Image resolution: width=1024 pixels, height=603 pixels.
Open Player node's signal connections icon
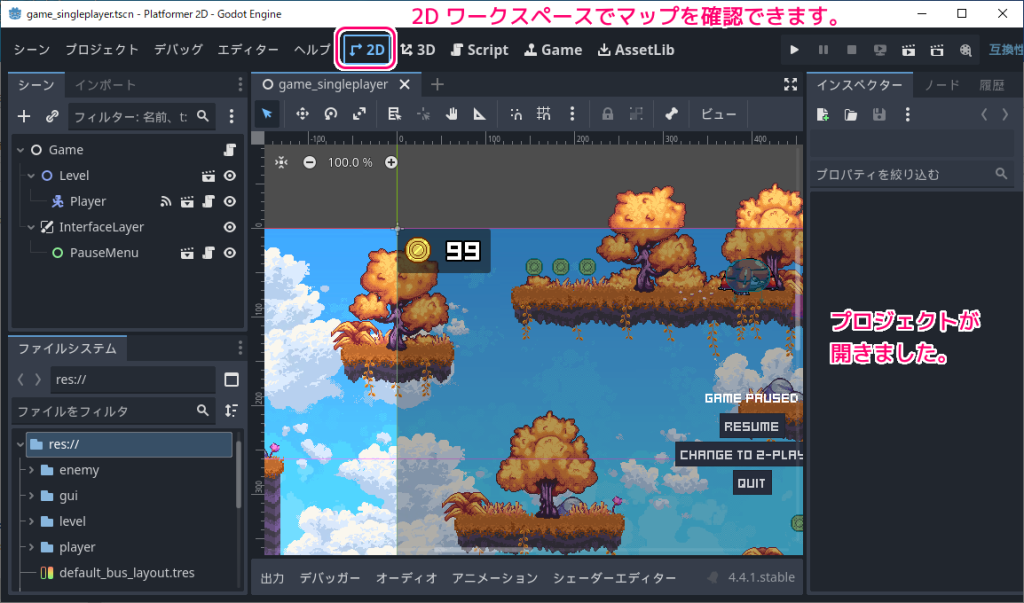(166, 201)
